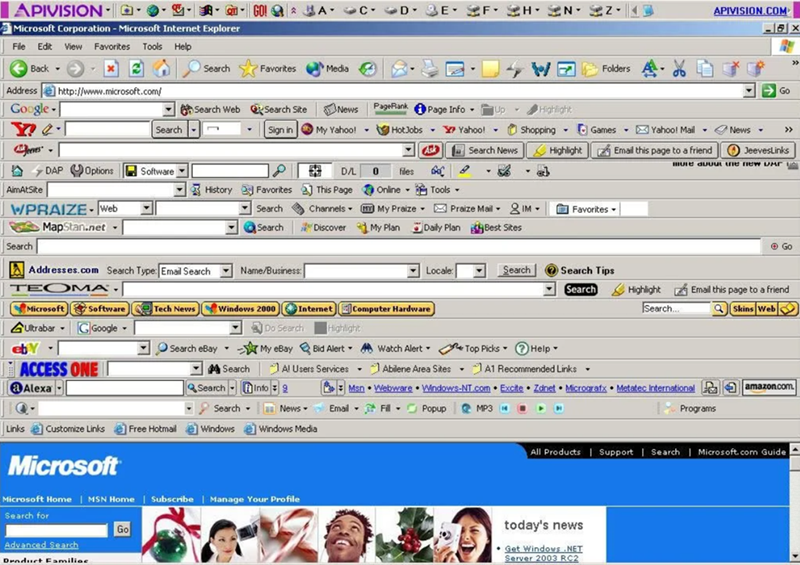
Task: Open the Locale dropdown on Addresses.com
Action: coord(479,271)
